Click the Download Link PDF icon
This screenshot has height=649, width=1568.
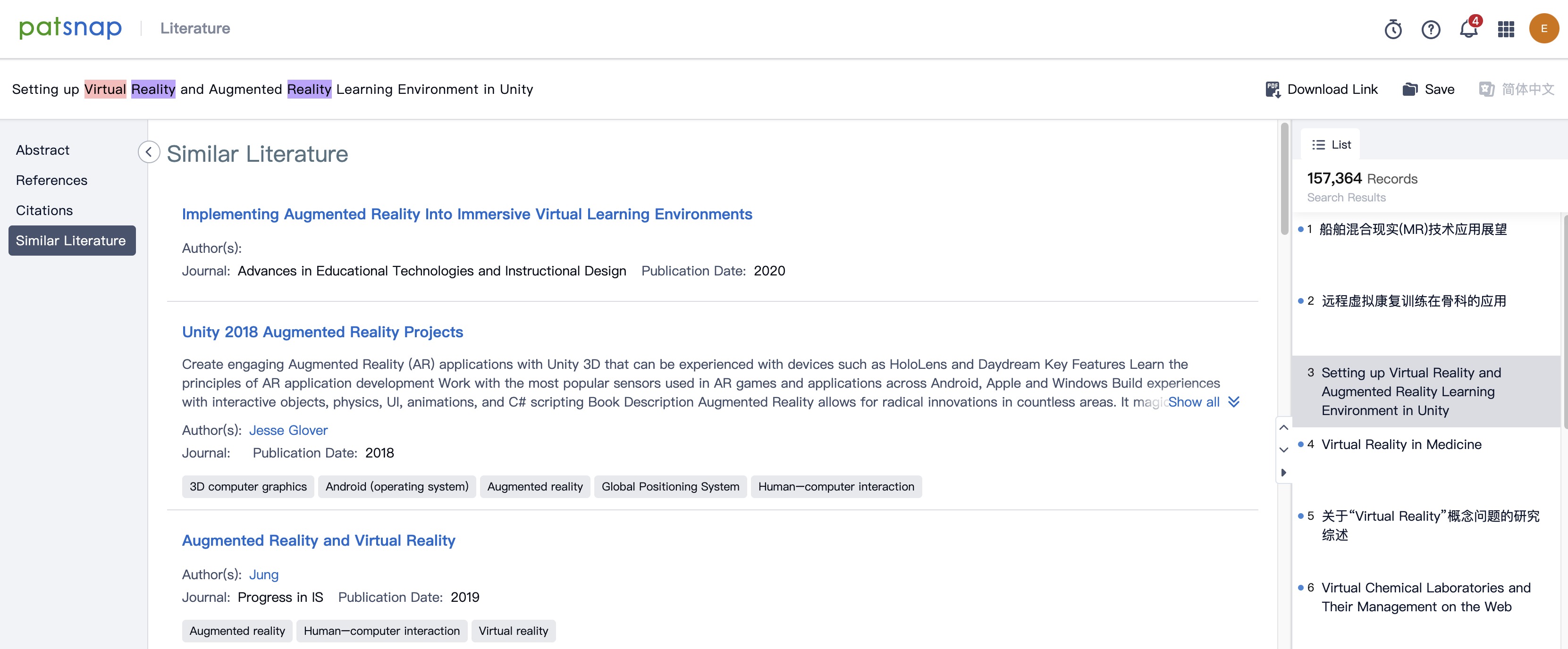point(1273,90)
